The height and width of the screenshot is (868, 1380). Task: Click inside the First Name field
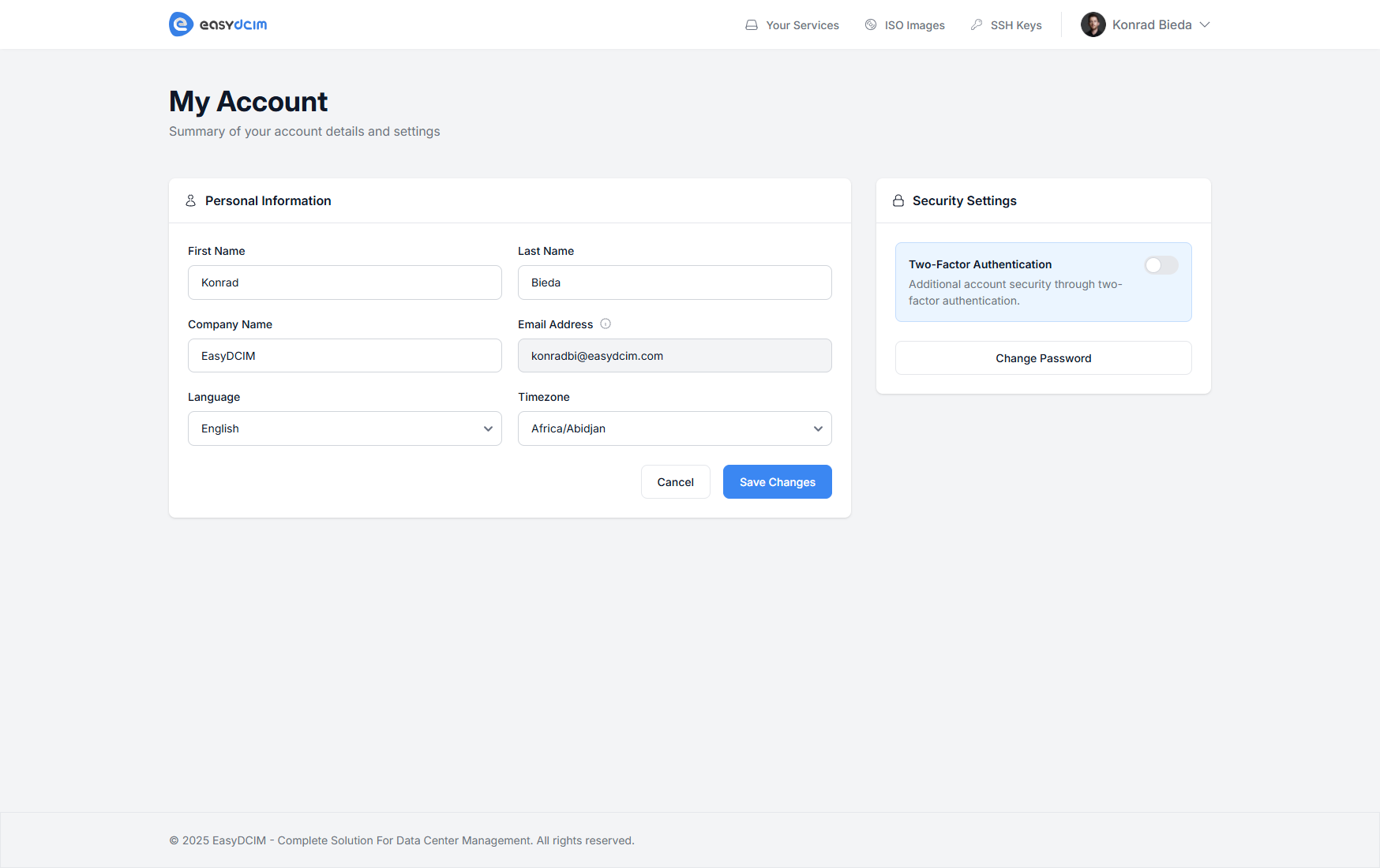[x=344, y=282]
